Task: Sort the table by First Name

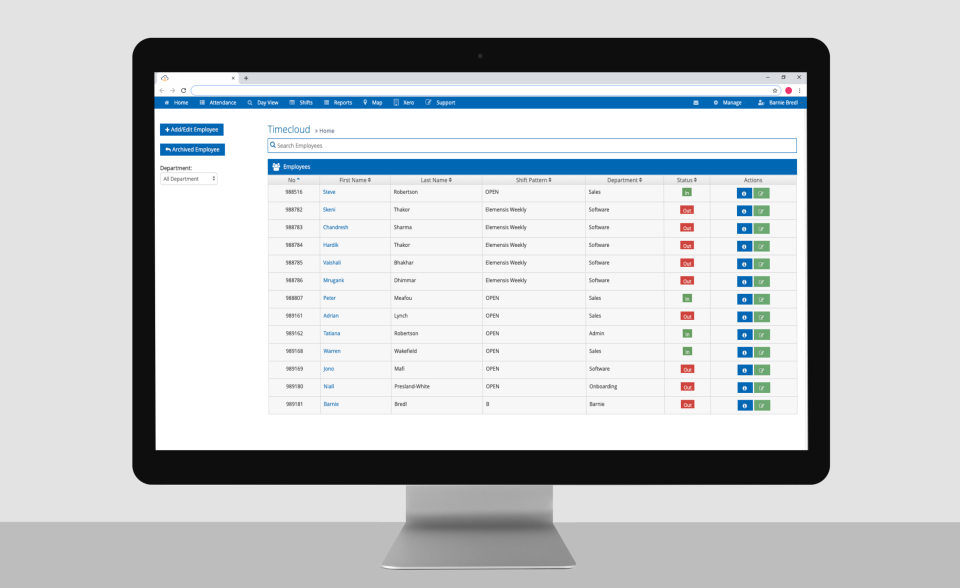Action: [x=355, y=180]
